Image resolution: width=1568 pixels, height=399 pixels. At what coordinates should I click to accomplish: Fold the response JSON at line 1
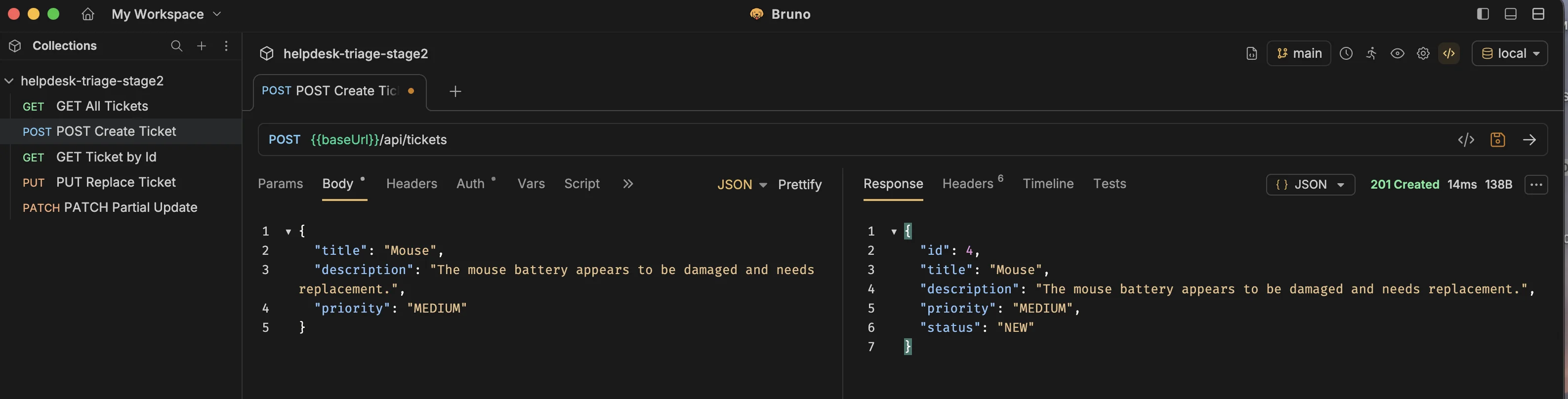click(894, 232)
